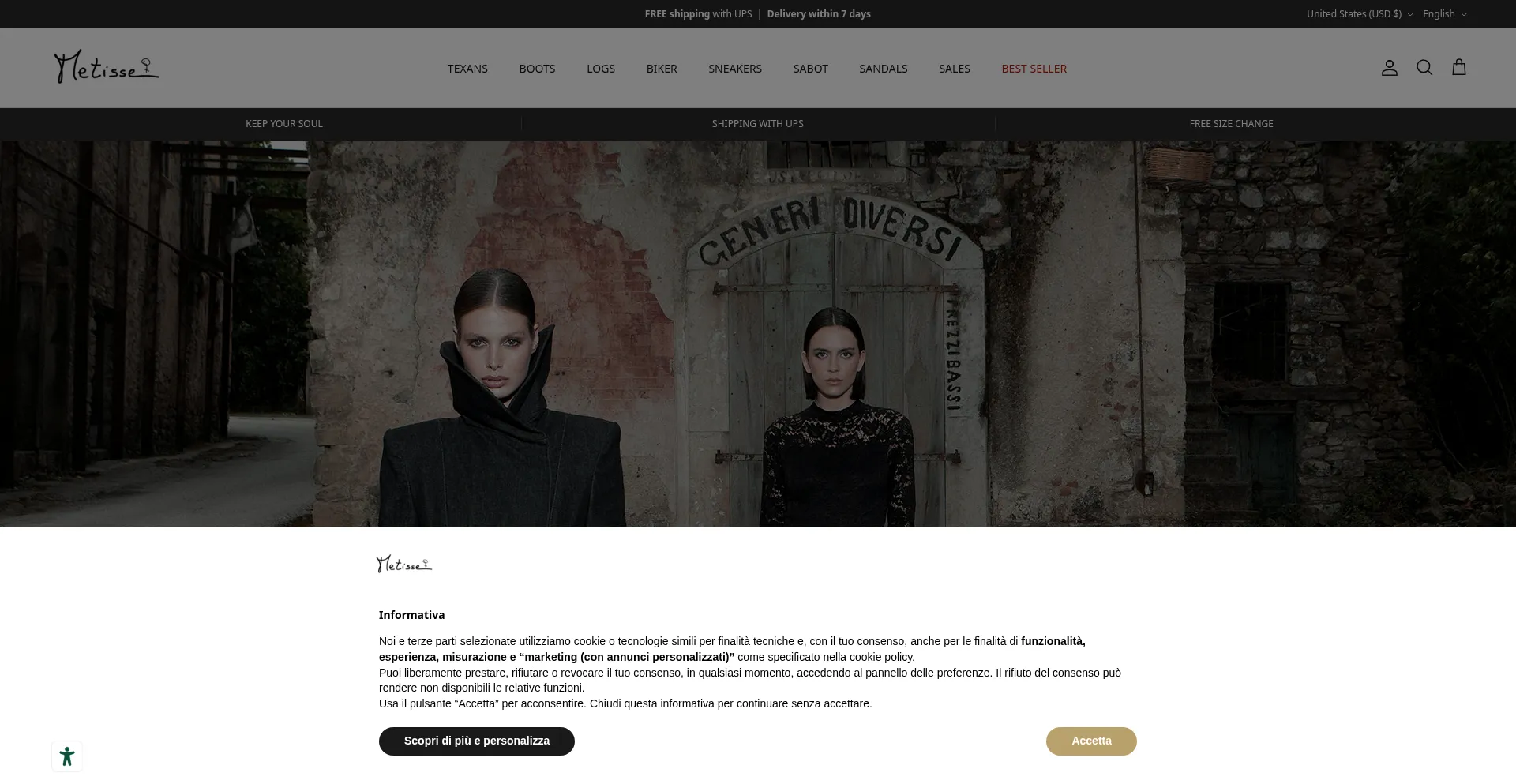Screen dimensions: 1516x784
Task: Click the Metisse logo in cookie banner
Action: coord(404,564)
